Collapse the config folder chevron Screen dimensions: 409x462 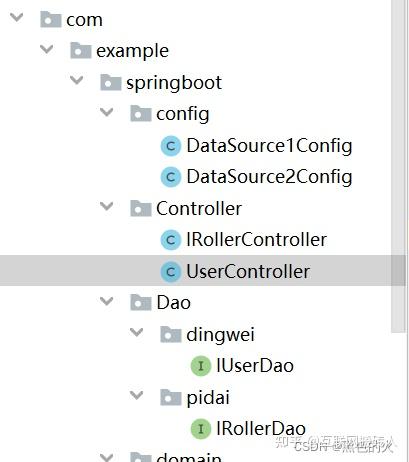pyautogui.click(x=107, y=112)
